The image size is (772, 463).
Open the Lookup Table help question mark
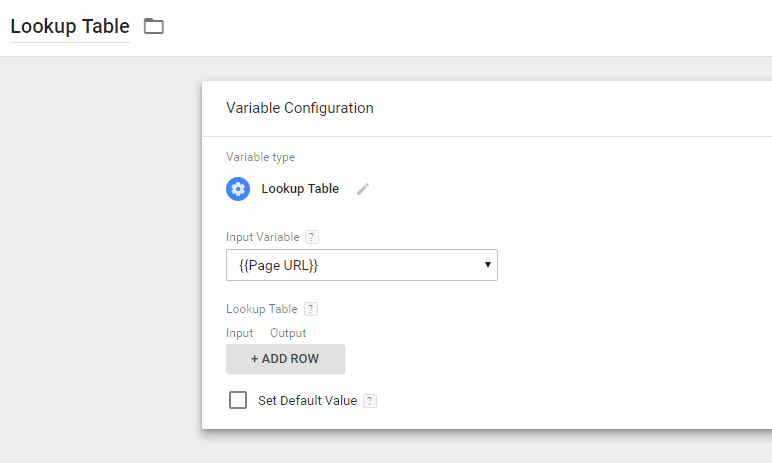tap(311, 309)
